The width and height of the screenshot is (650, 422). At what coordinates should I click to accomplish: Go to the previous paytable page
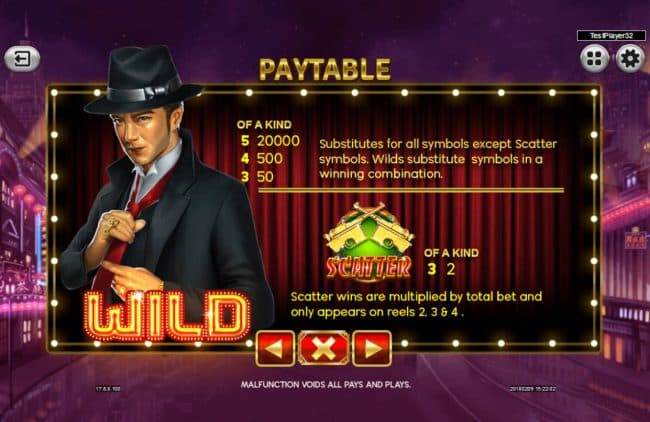276,349
